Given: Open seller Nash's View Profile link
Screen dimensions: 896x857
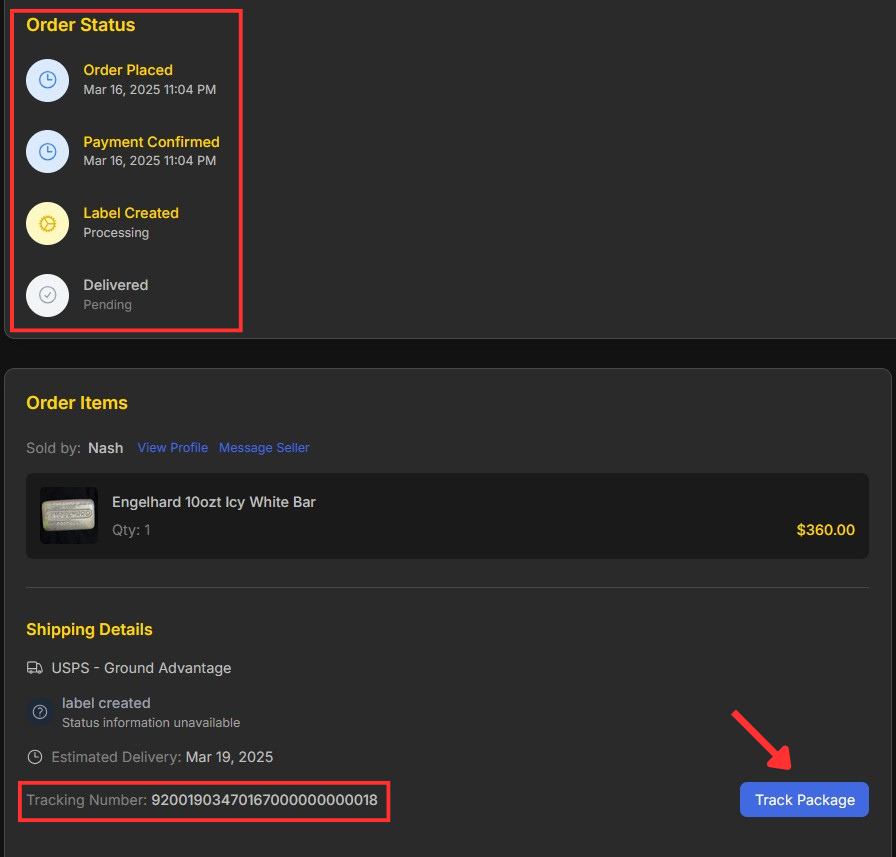Looking at the screenshot, I should pyautogui.click(x=173, y=447).
